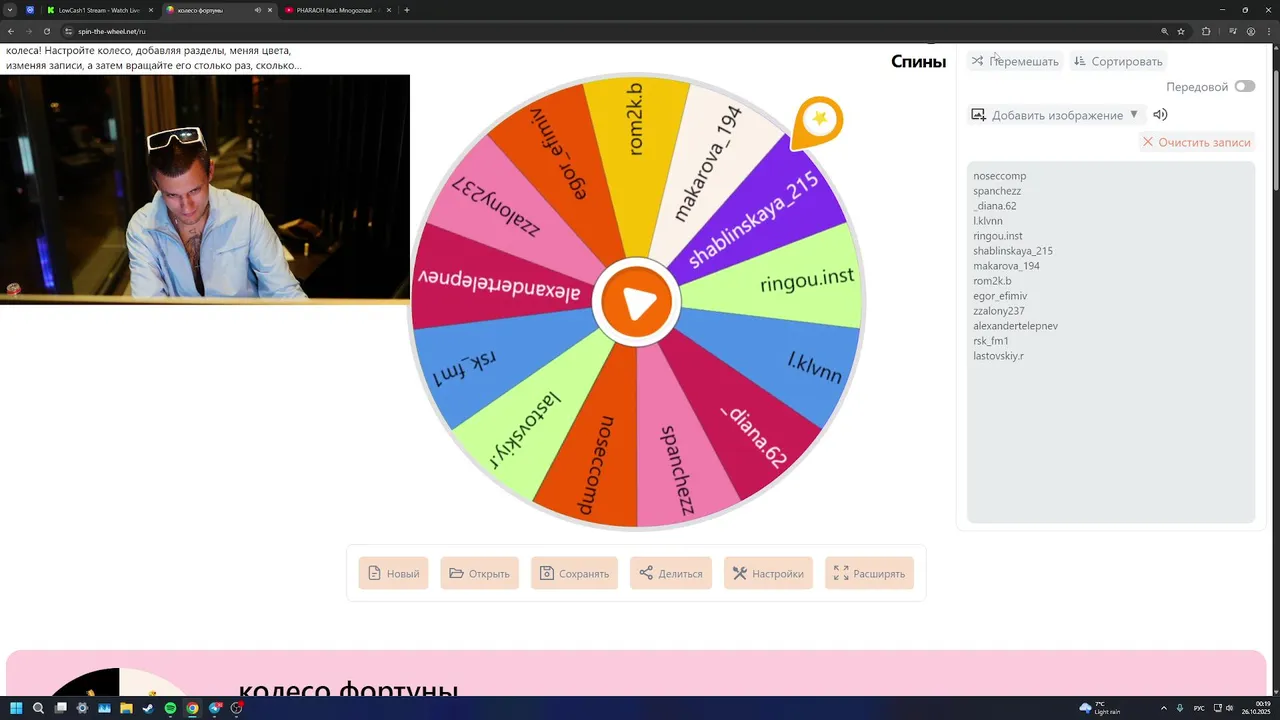The height and width of the screenshot is (720, 1280).
Task: Open the Добавить изображение dropdown
Action: click(x=1055, y=115)
